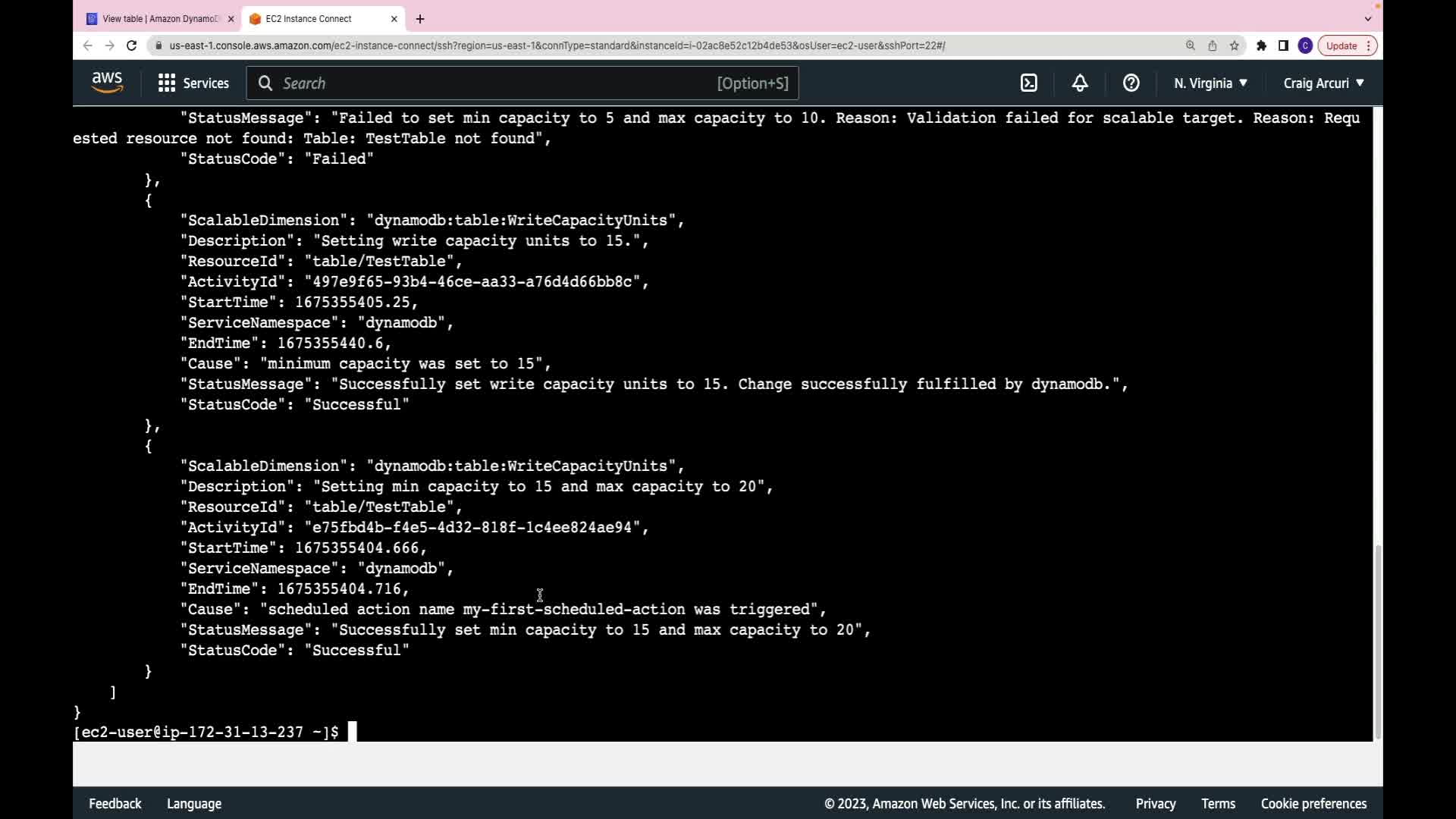1456x819 pixels.
Task: Toggle the browser side panel
Action: 1283,45
